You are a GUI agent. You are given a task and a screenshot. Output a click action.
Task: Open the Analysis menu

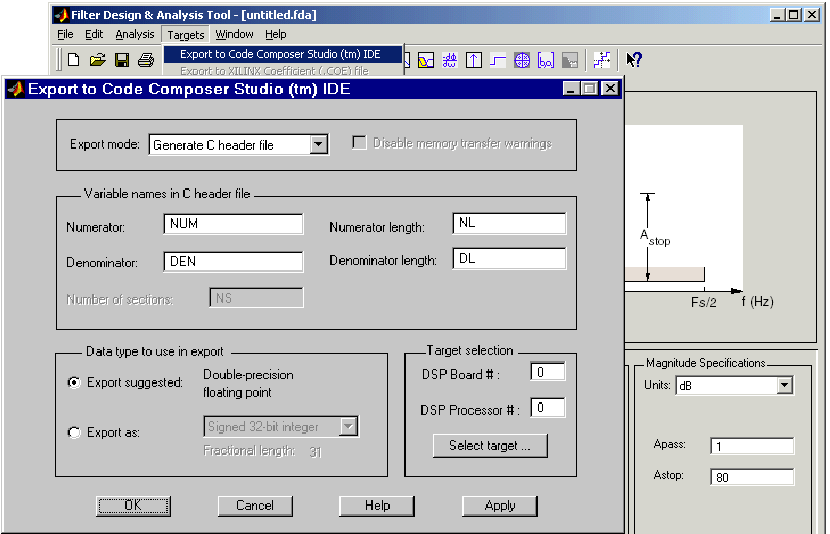(134, 34)
